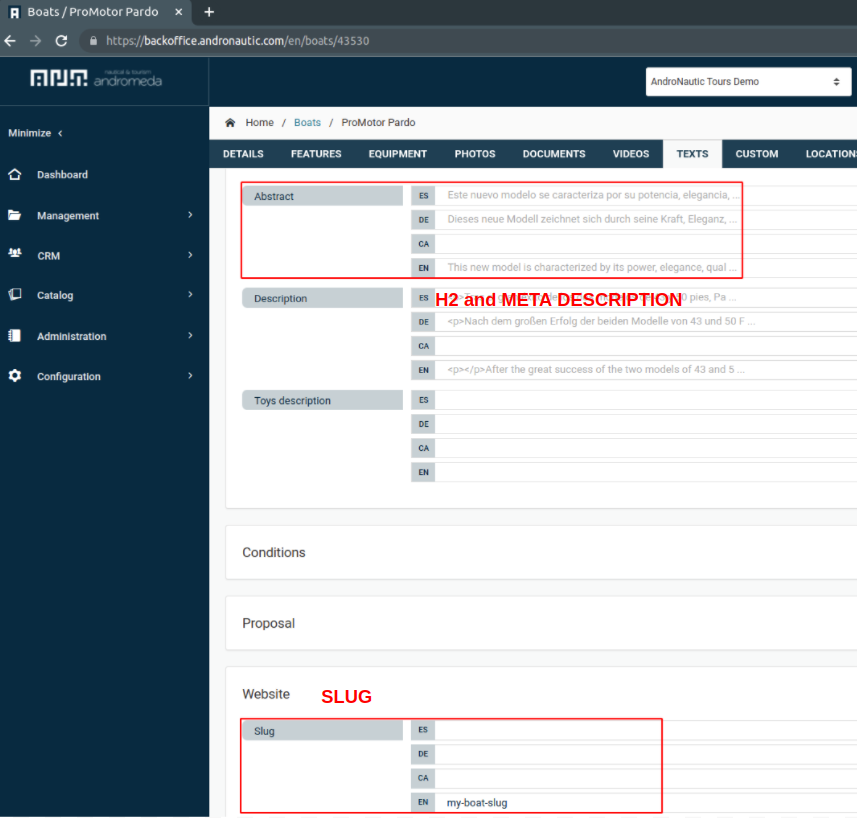Click the Abstract label
This screenshot has width=857, height=818.
pyautogui.click(x=322, y=196)
